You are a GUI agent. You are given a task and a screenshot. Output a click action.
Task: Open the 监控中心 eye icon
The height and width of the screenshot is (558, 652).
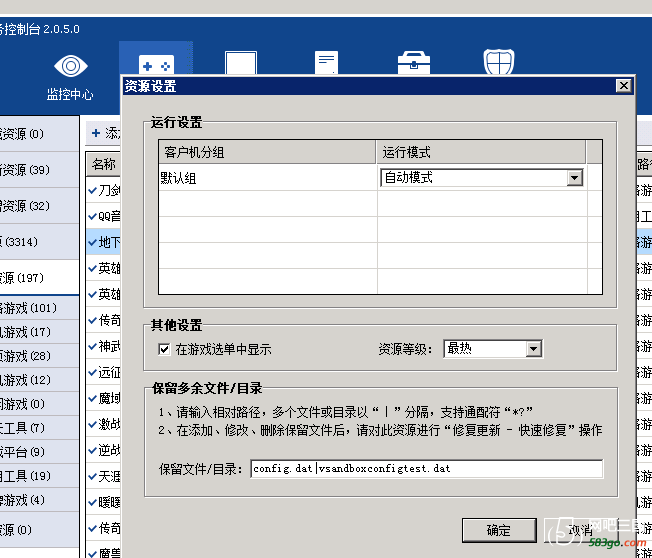click(70, 66)
